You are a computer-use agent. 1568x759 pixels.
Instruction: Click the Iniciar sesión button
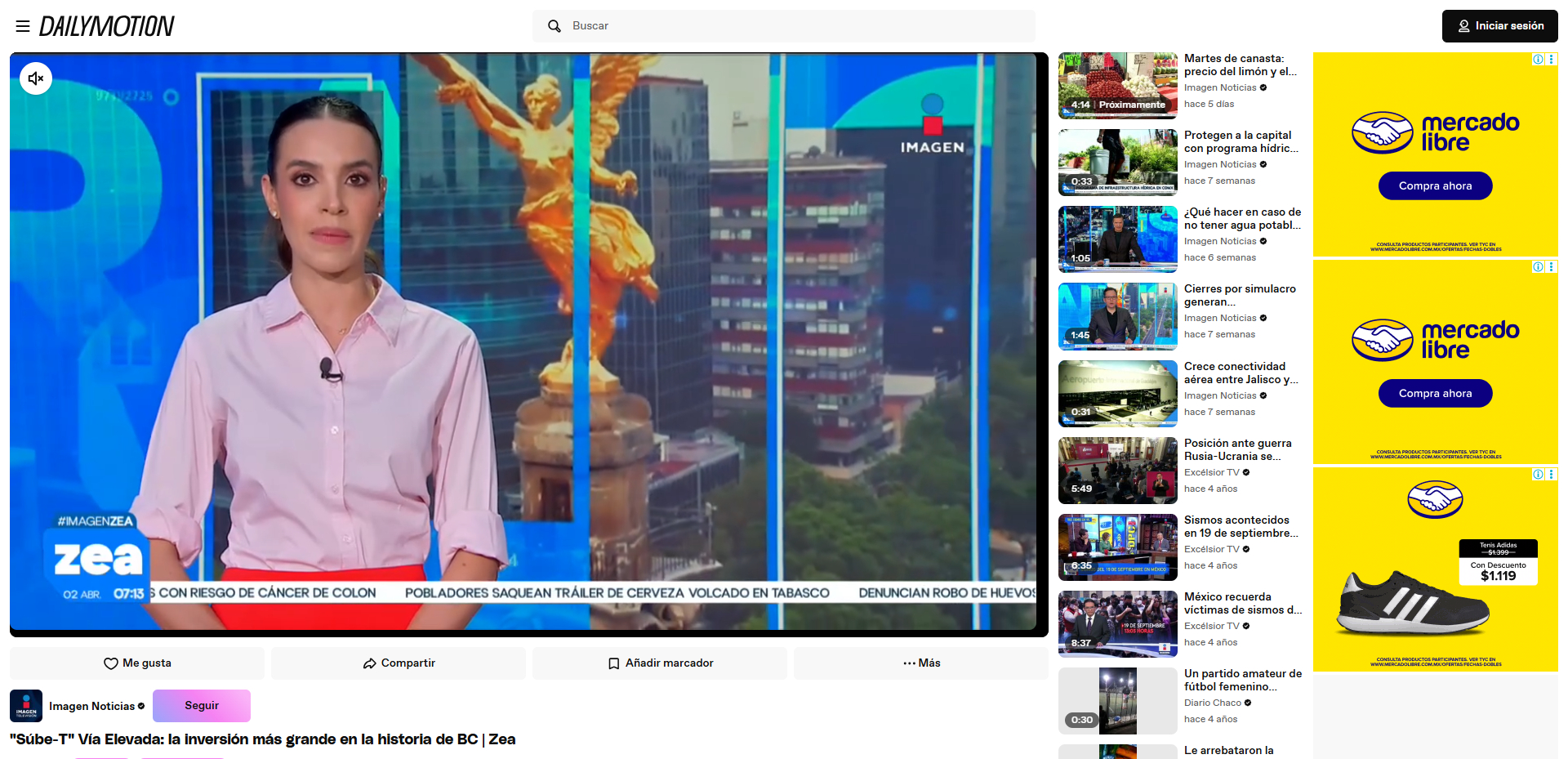(x=1500, y=26)
